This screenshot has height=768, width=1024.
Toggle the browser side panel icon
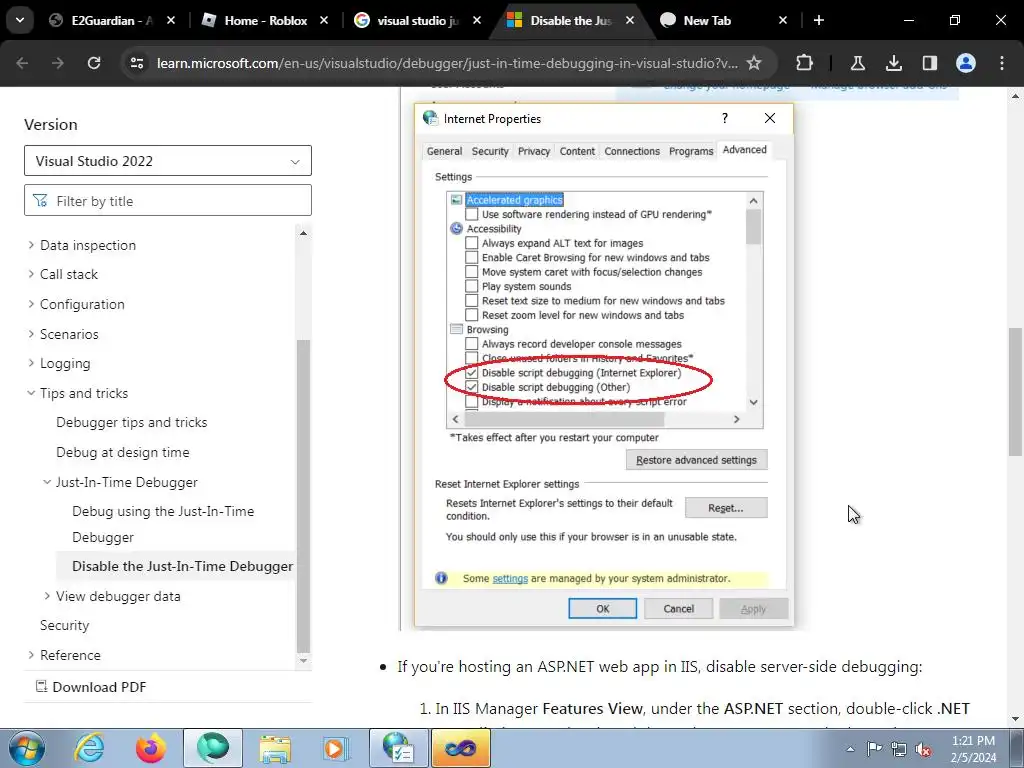[x=929, y=63]
